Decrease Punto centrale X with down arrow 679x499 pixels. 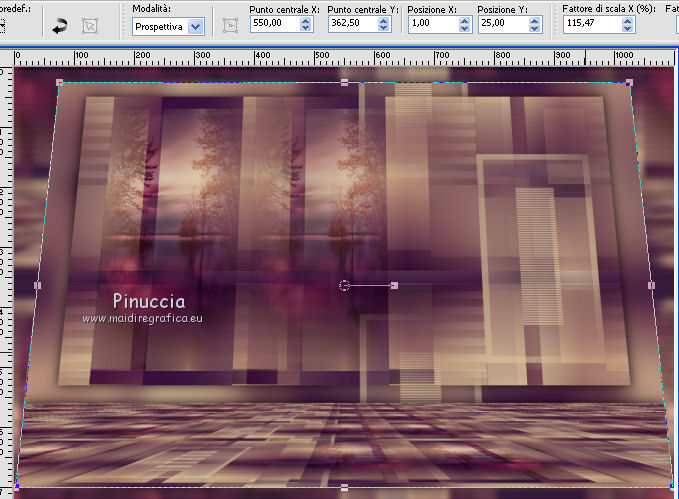[306, 27]
